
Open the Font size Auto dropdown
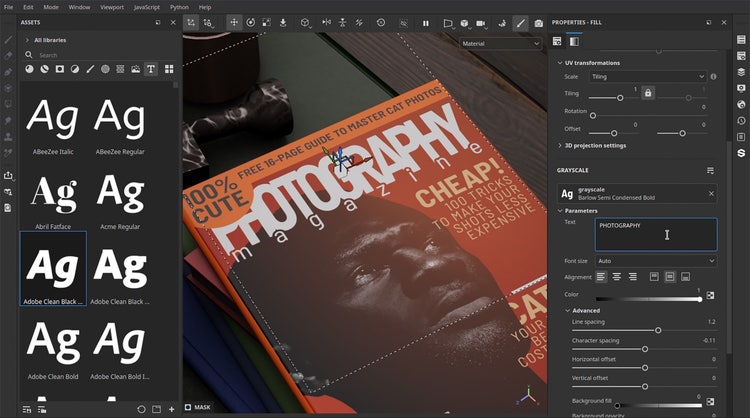(x=655, y=261)
